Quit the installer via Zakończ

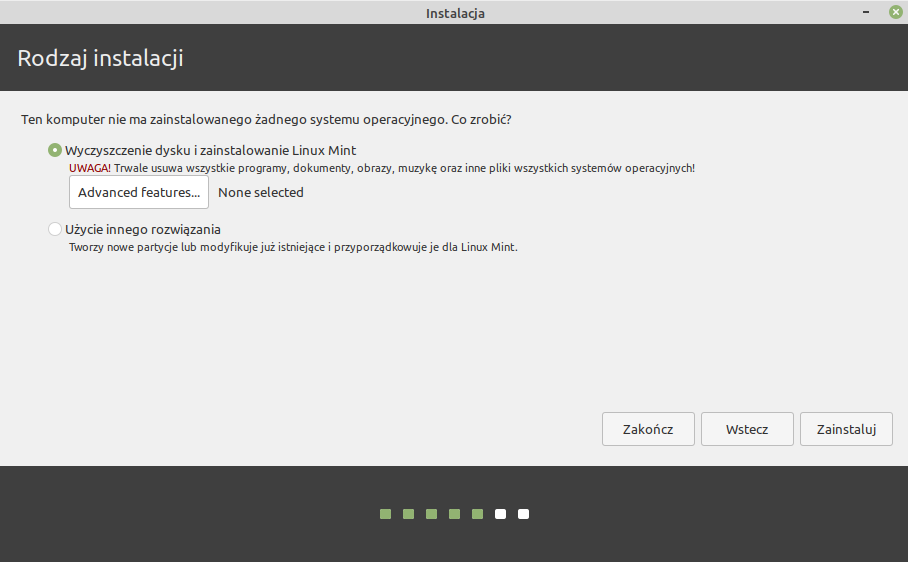(x=648, y=429)
